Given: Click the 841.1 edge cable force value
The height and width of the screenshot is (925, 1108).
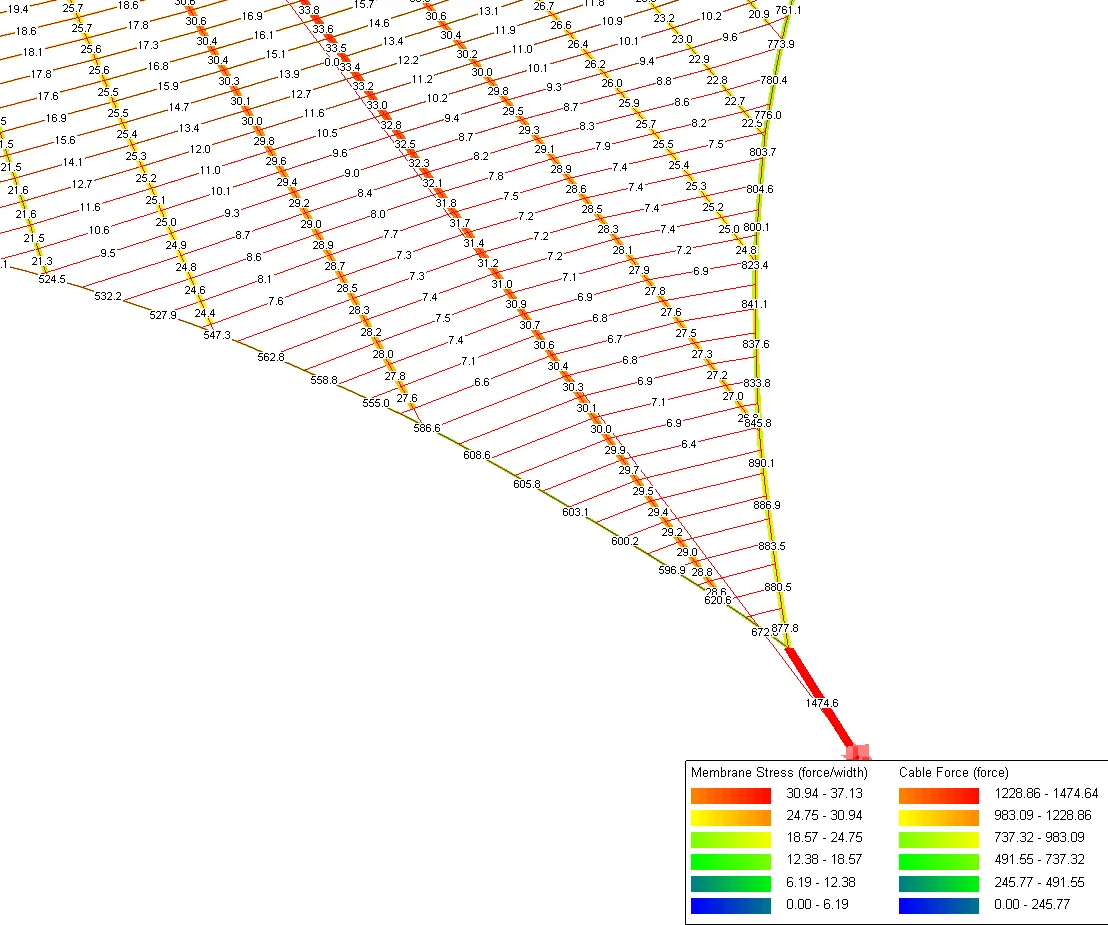Looking at the screenshot, I should (x=754, y=305).
